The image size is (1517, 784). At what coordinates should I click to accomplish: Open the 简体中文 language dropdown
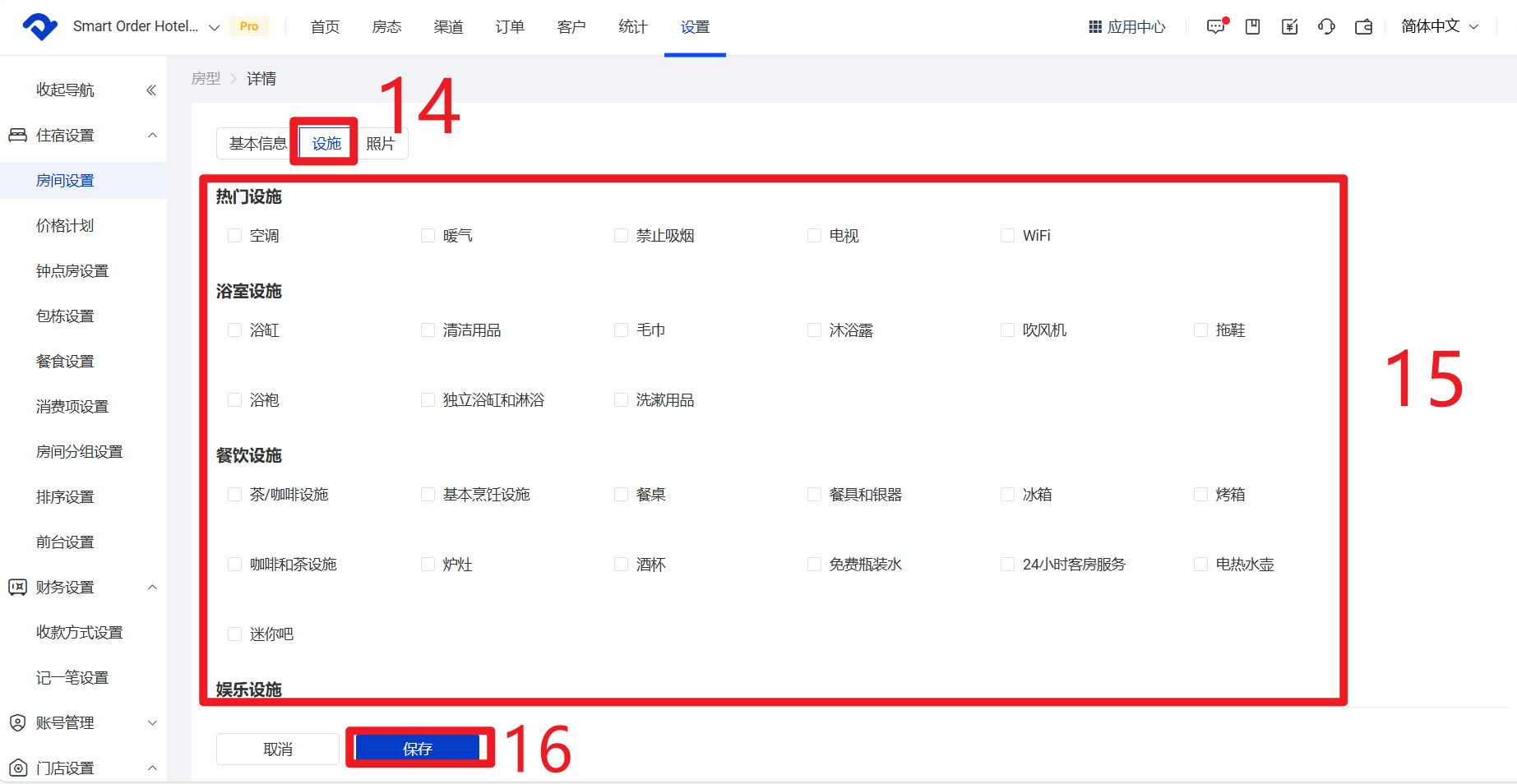tap(1440, 27)
